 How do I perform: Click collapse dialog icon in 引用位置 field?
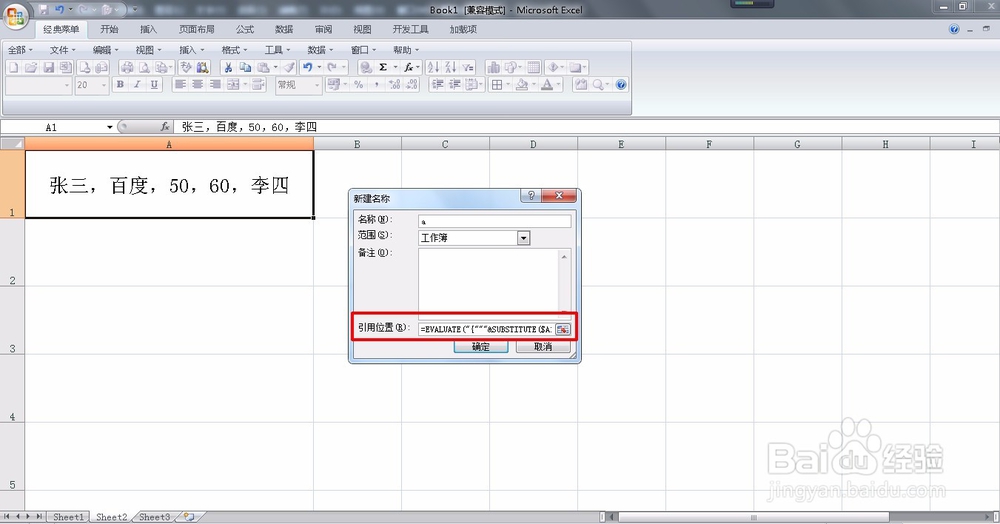(562, 330)
